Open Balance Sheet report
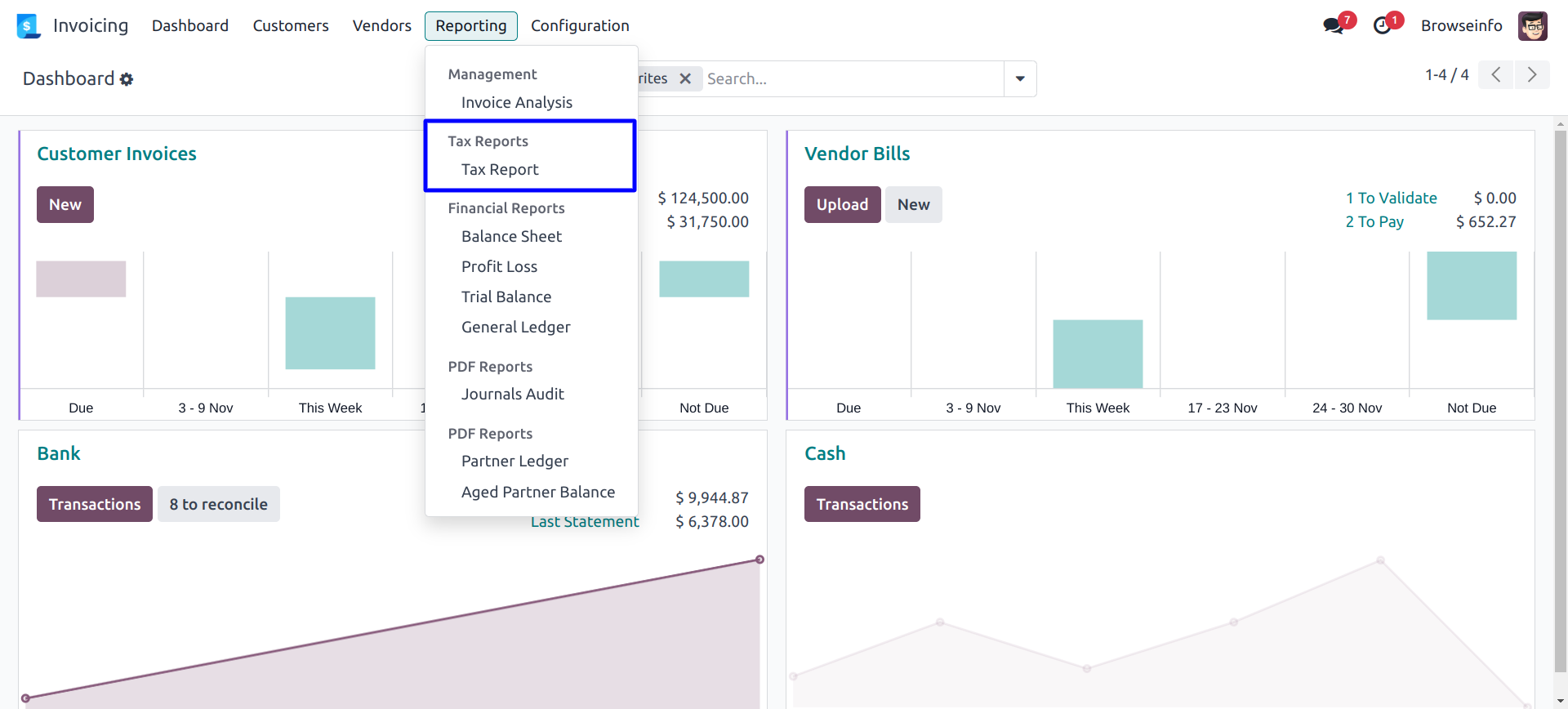 [511, 237]
